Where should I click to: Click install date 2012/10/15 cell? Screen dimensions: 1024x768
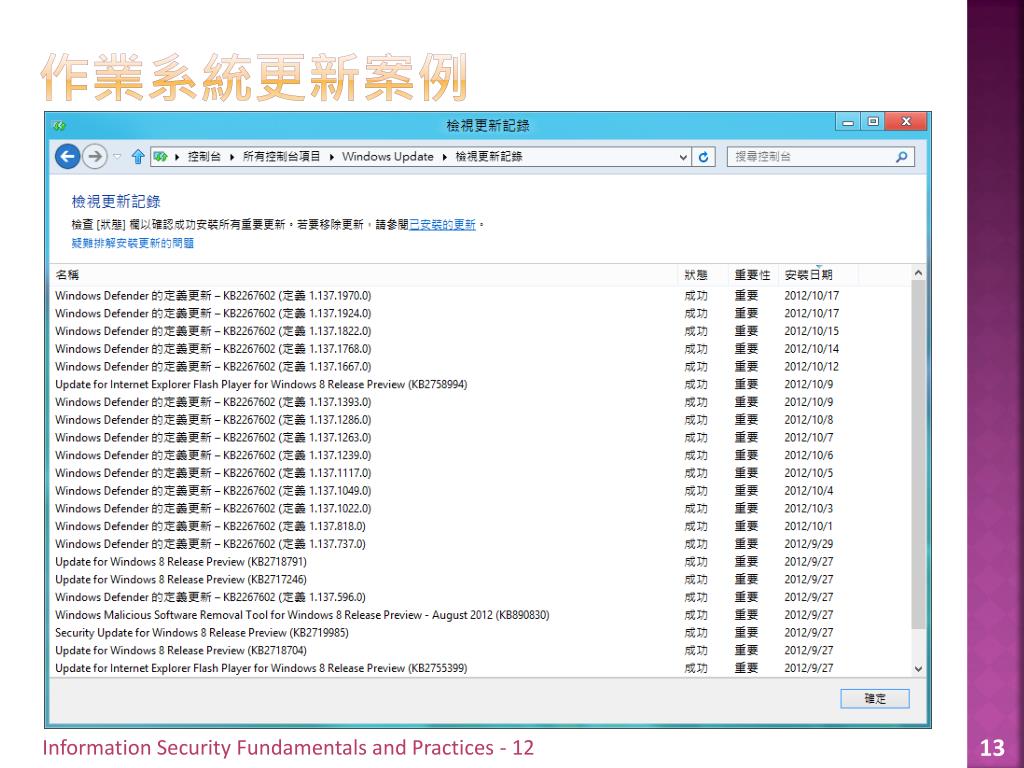pyautogui.click(x=811, y=331)
